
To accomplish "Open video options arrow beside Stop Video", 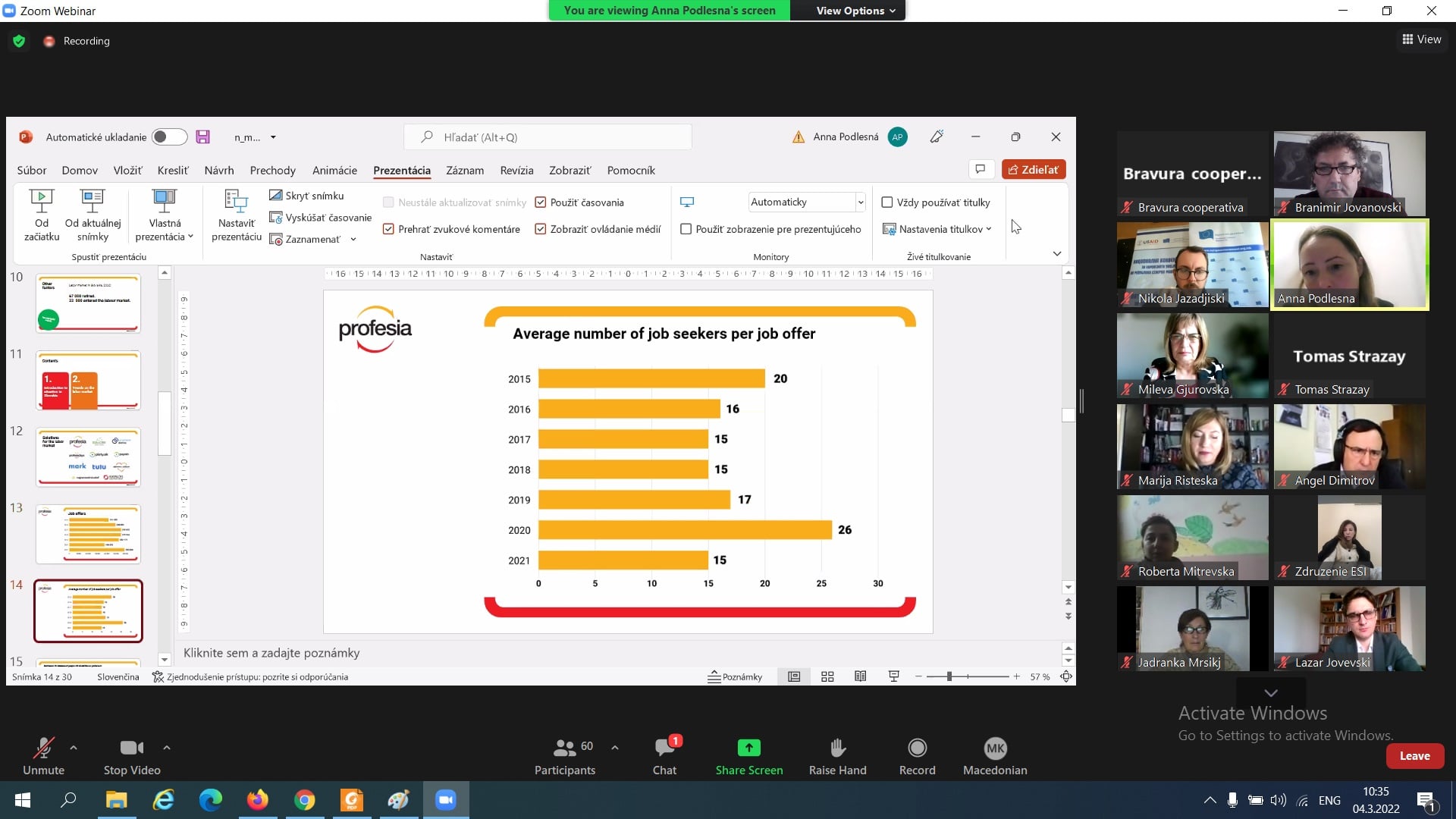I will point(167,748).
